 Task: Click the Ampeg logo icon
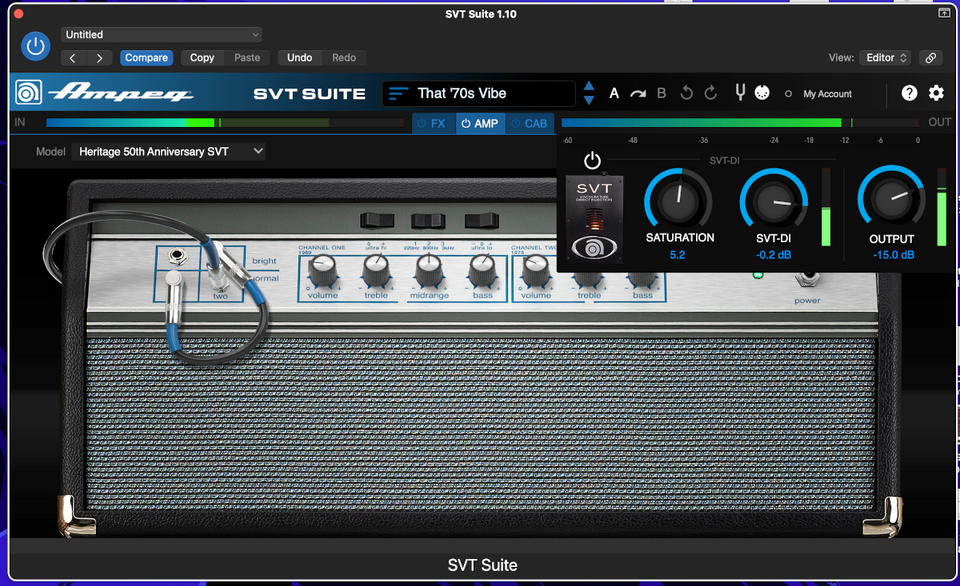(29, 93)
